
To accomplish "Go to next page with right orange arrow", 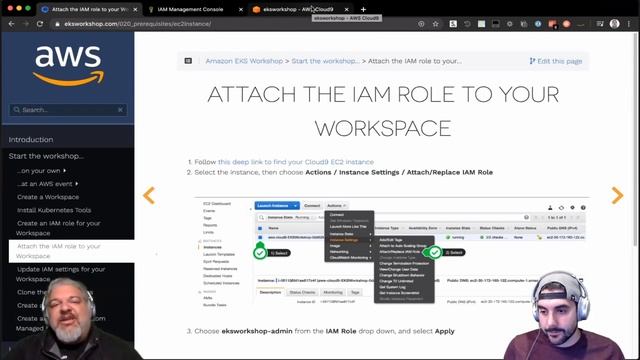I will point(617,195).
